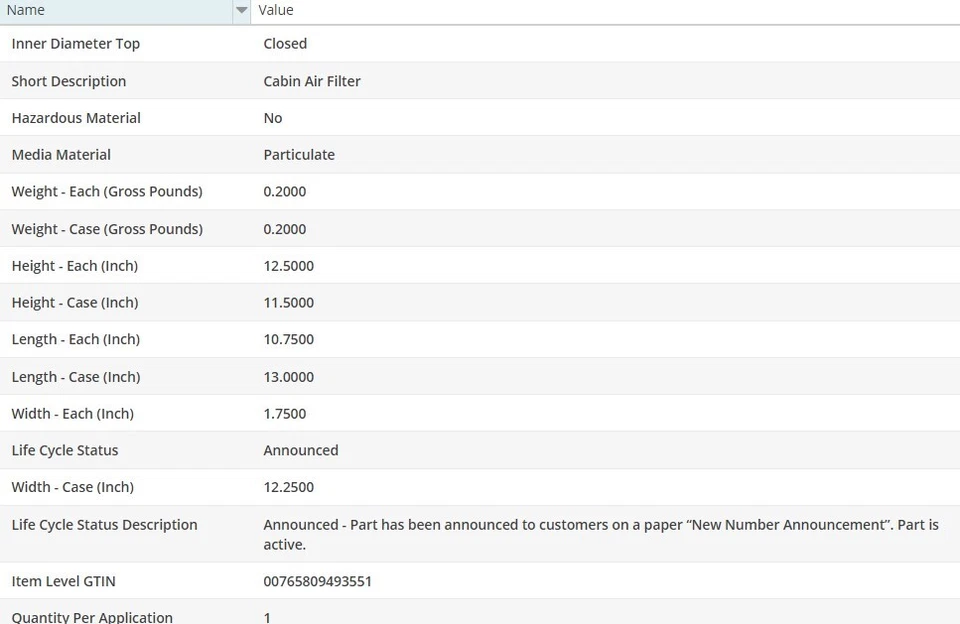Select the Life Cycle Status label
Viewport: 960px width, 624px height.
coord(65,451)
